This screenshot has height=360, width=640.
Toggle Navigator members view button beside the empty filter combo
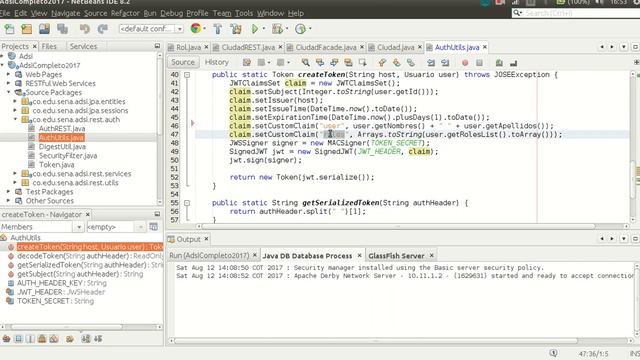pyautogui.click(x=153, y=227)
